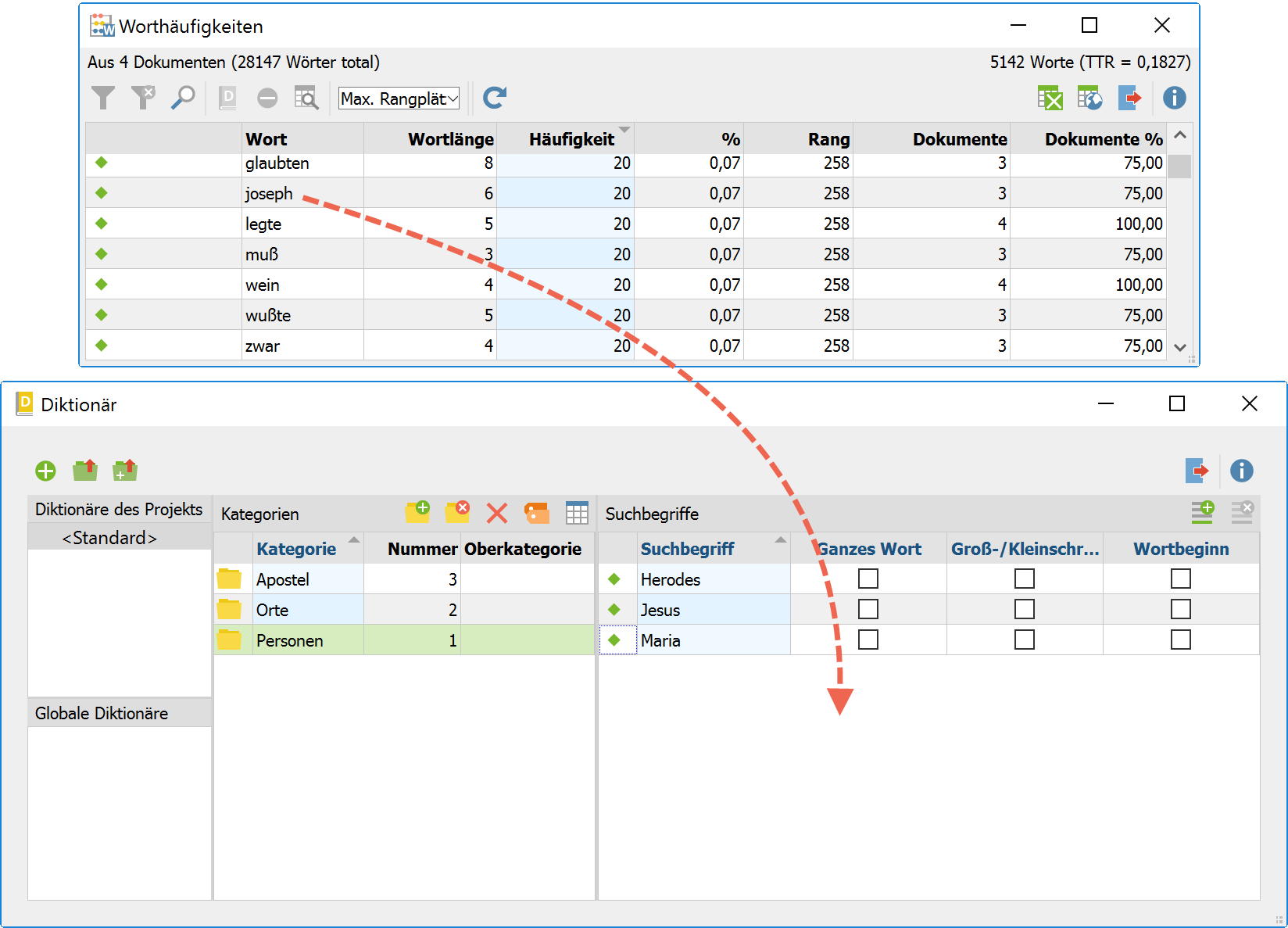Click the dictionary book icon in Worthäufigkeiten toolbar
Screen dimensions: 1288x928
pyautogui.click(x=227, y=98)
